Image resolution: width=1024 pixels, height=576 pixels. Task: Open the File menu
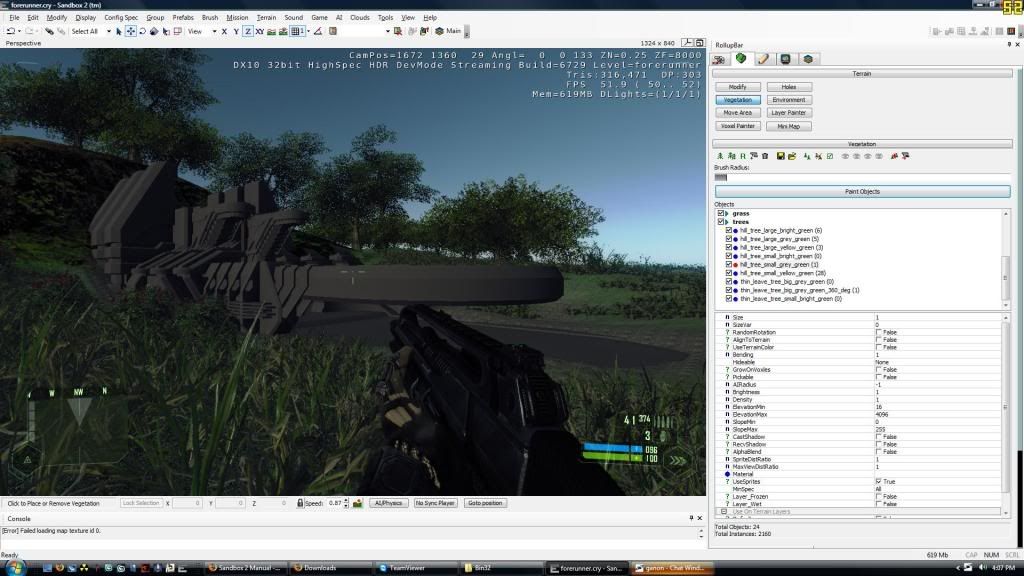14,18
